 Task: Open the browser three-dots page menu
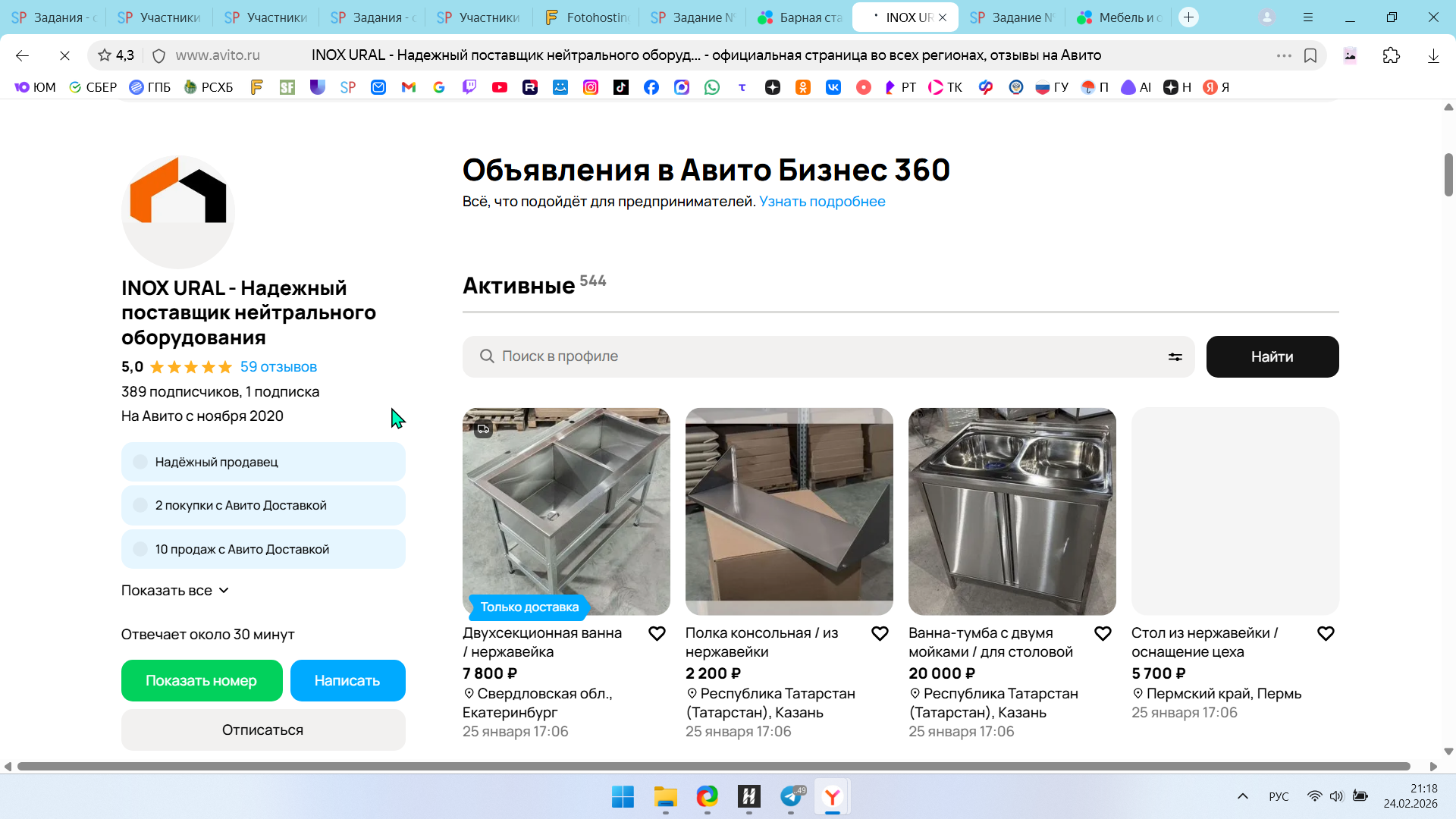[x=1283, y=55]
